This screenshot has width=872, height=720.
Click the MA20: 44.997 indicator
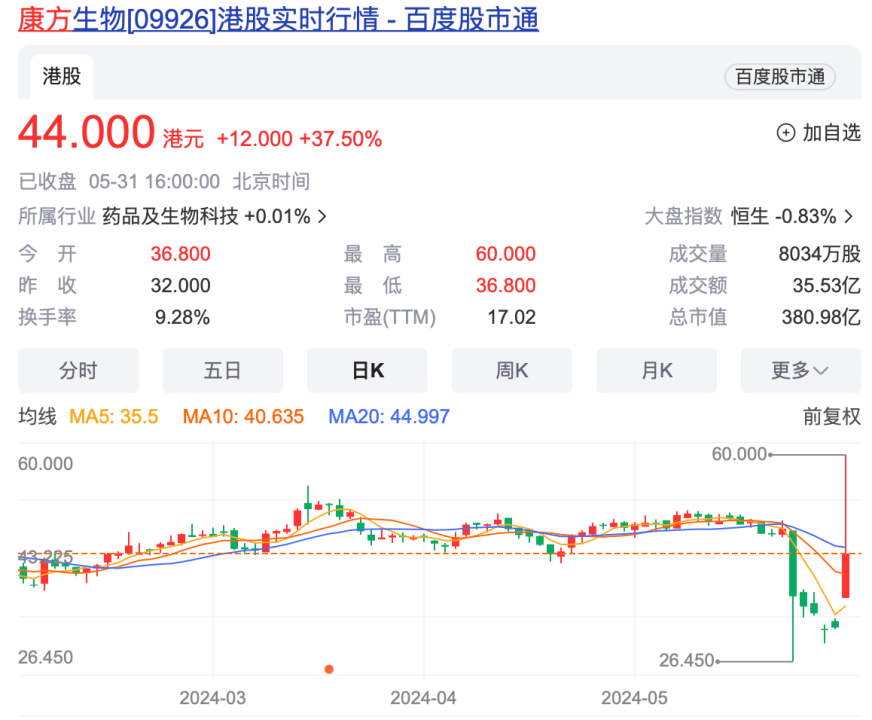(389, 416)
